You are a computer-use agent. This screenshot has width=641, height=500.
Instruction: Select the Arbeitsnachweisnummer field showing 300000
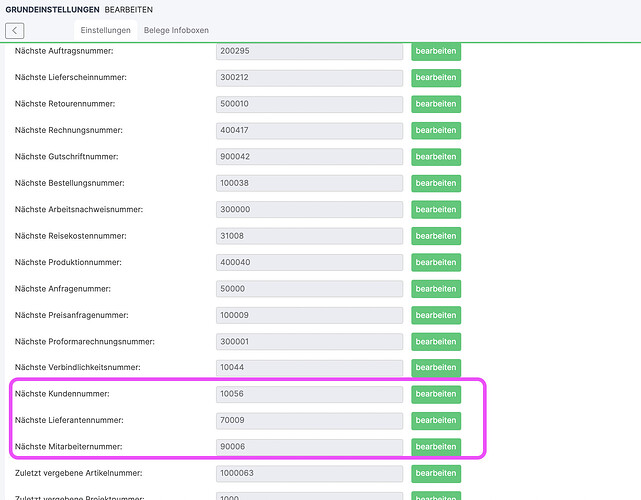[309, 210]
